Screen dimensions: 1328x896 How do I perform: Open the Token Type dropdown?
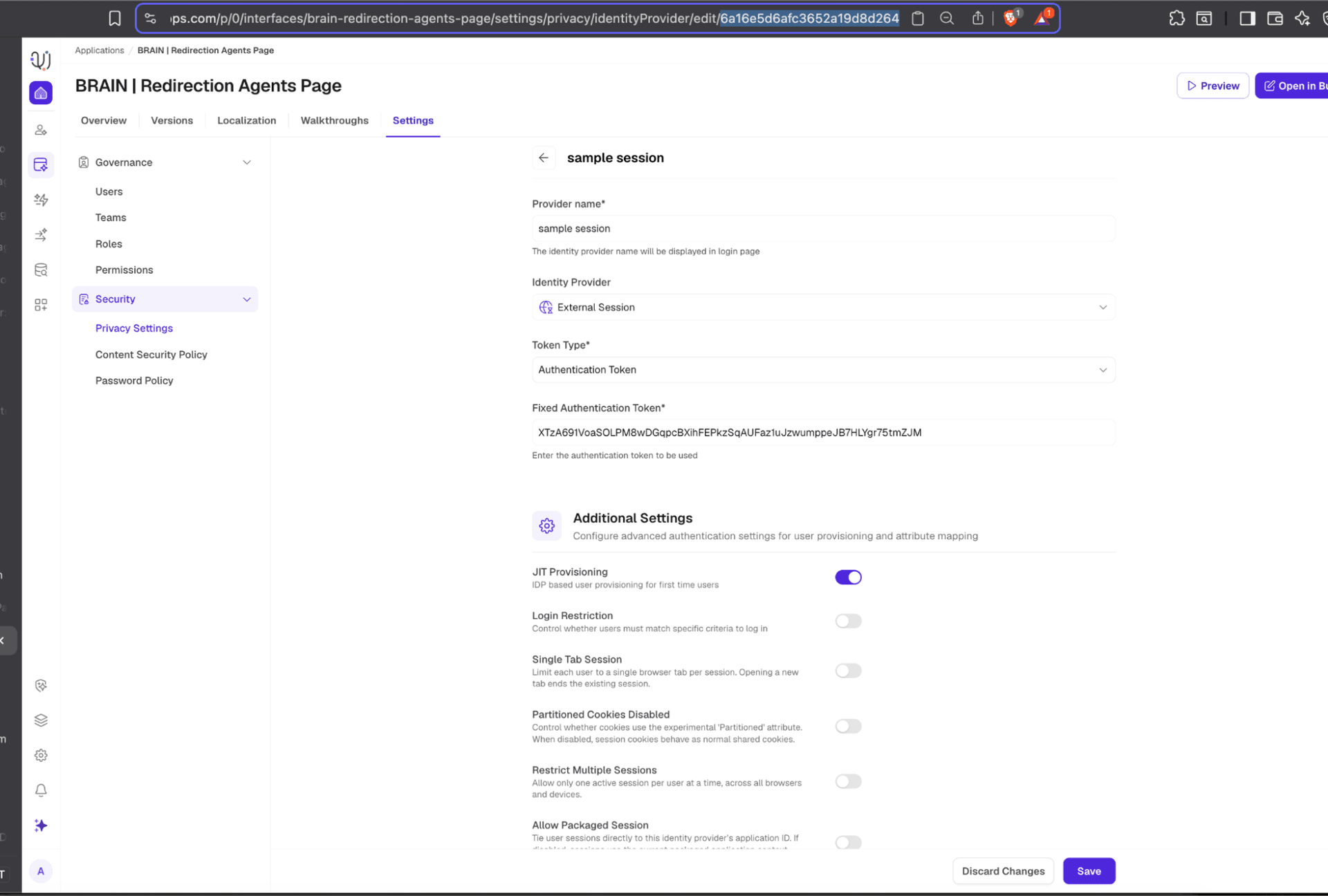point(823,370)
